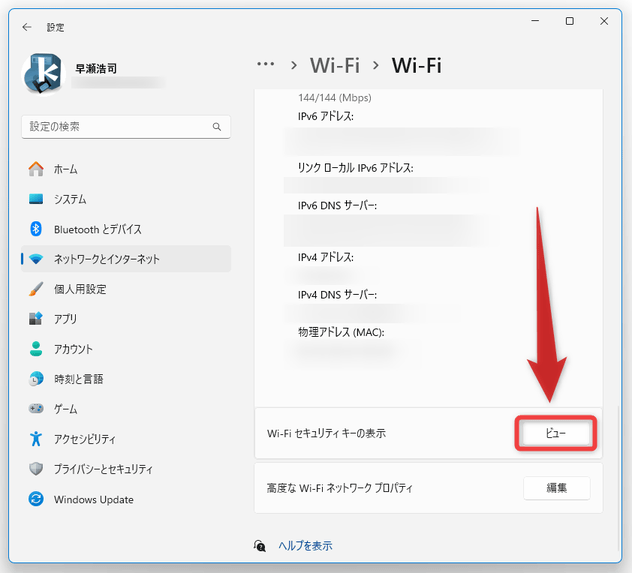Screen dimensions: 632x573
Task: Click the リンク ローカル IPv6 アドレス label
Action: click(x=356, y=168)
